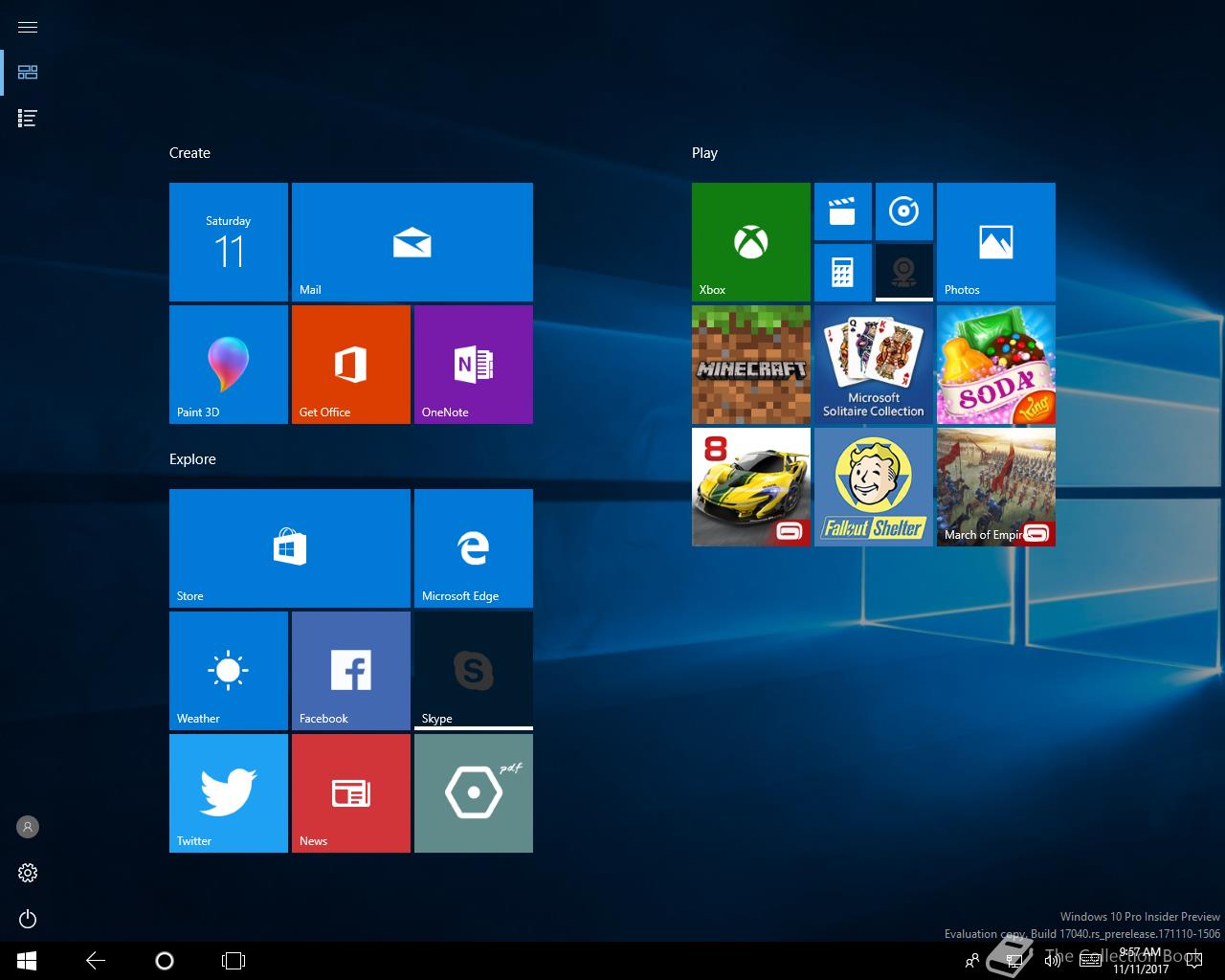
Task: Open the Power options button
Action: 28,919
